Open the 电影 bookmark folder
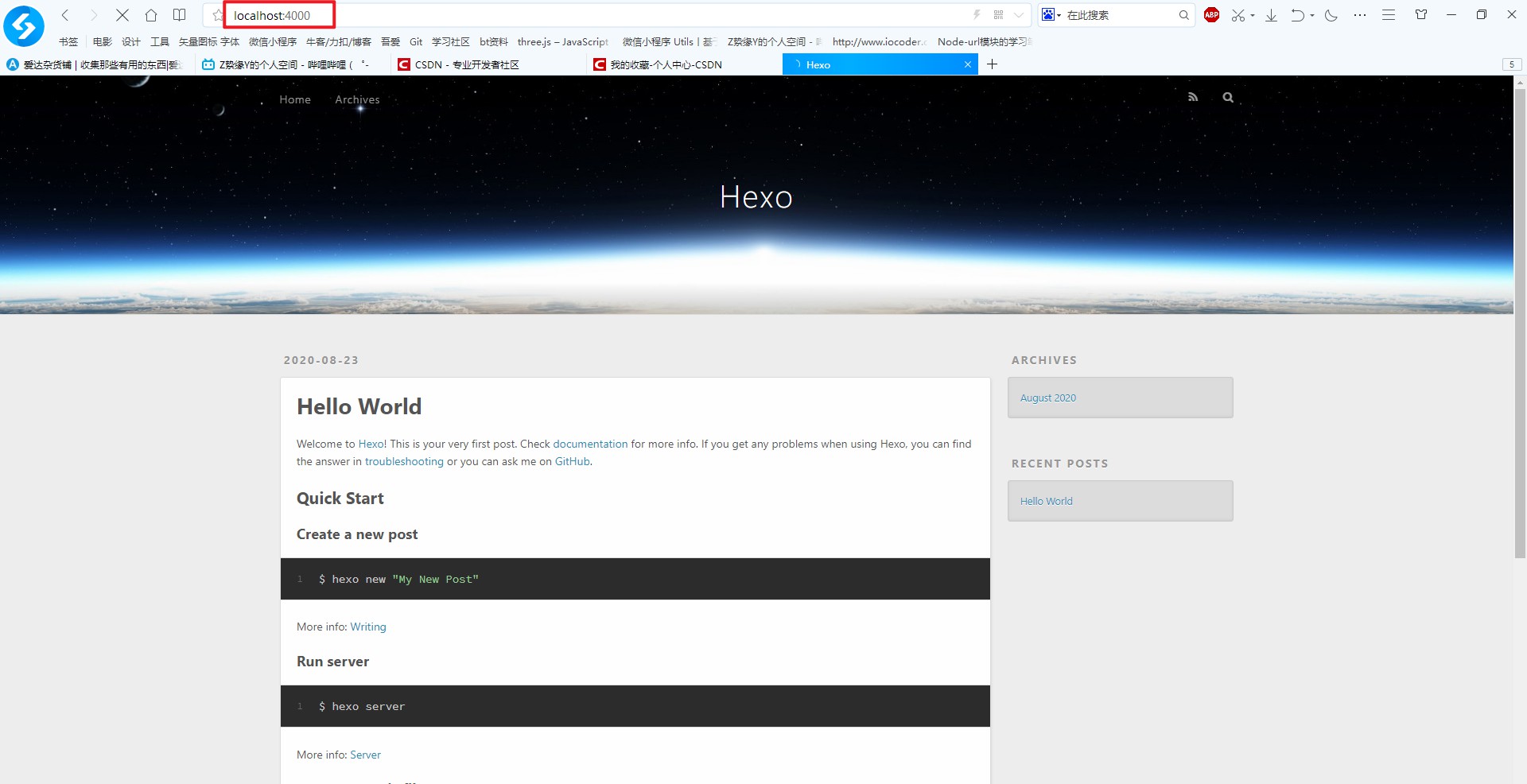 pos(103,41)
